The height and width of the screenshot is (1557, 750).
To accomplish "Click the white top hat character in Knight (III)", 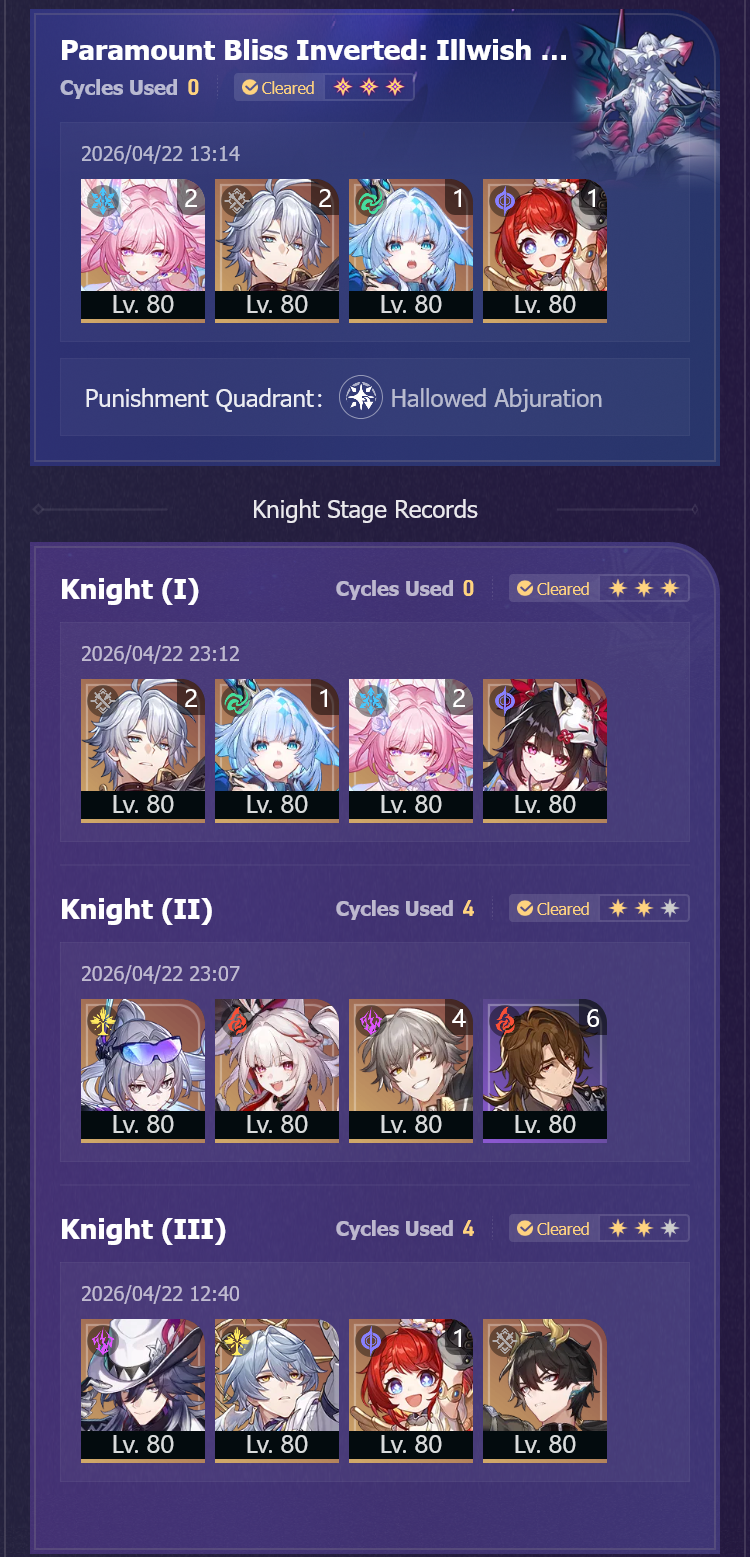I will pos(143,1391).
